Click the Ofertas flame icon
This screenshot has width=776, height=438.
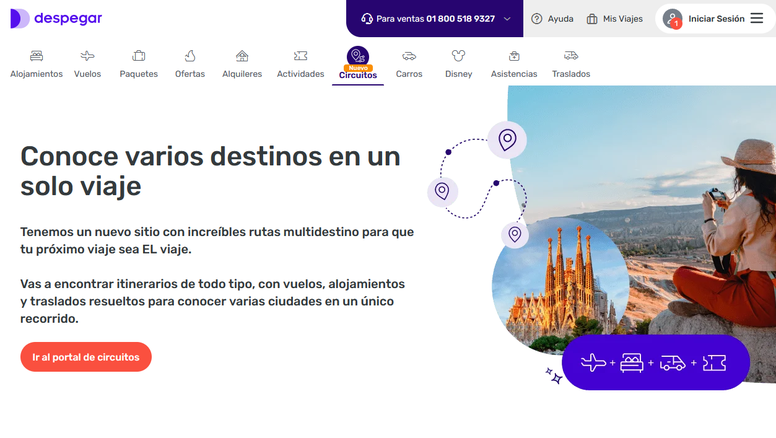click(x=190, y=55)
